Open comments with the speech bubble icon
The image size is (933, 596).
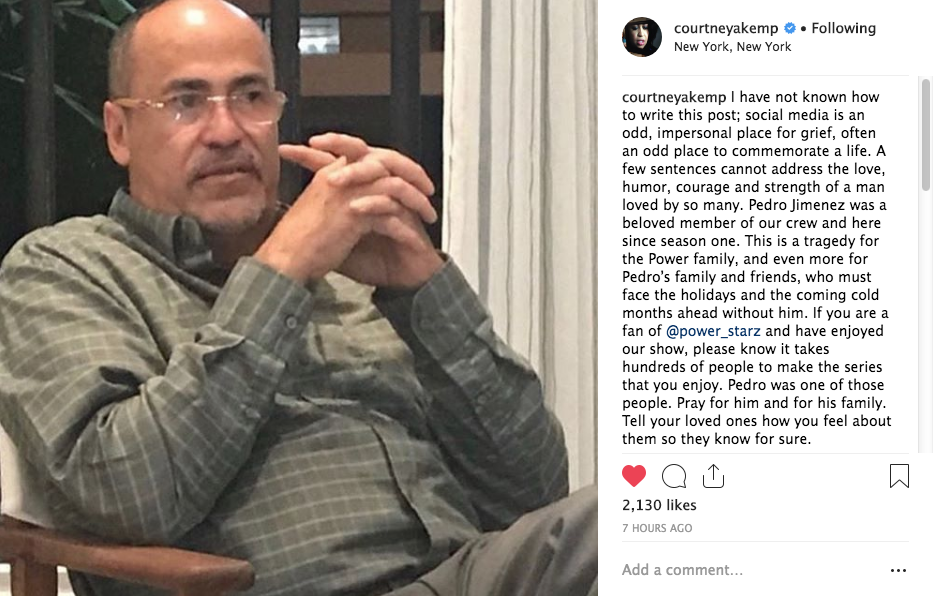[x=674, y=476]
